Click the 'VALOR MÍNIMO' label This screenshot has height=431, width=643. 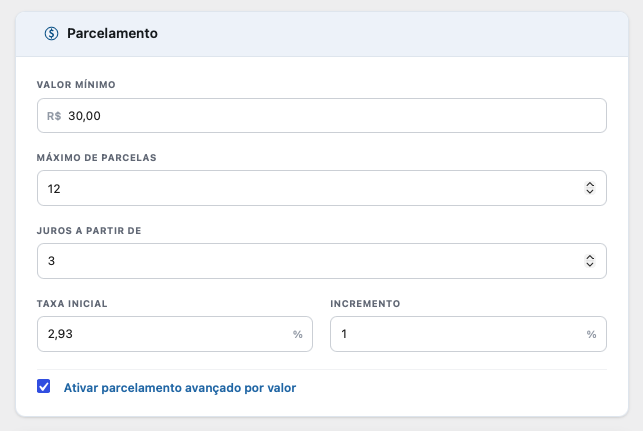point(76,84)
